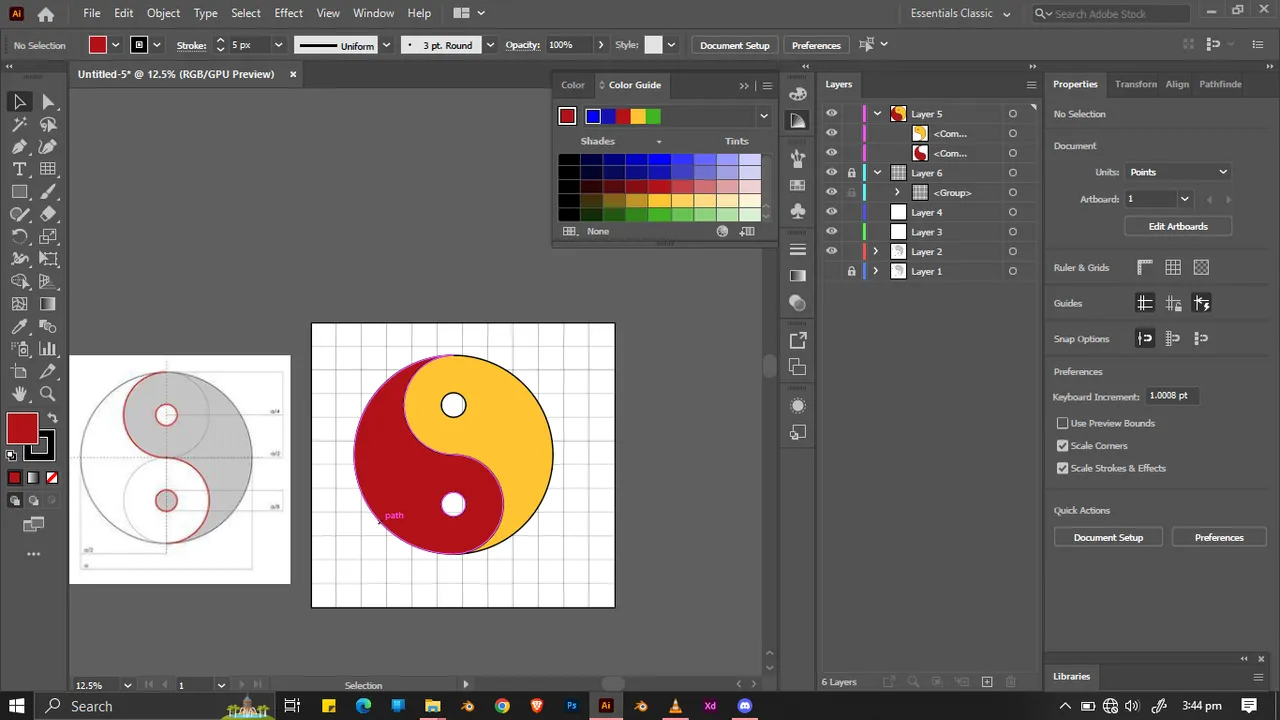Uncheck Scale Strokes & Effects checkbox
1280x720 pixels.
pyautogui.click(x=1063, y=468)
